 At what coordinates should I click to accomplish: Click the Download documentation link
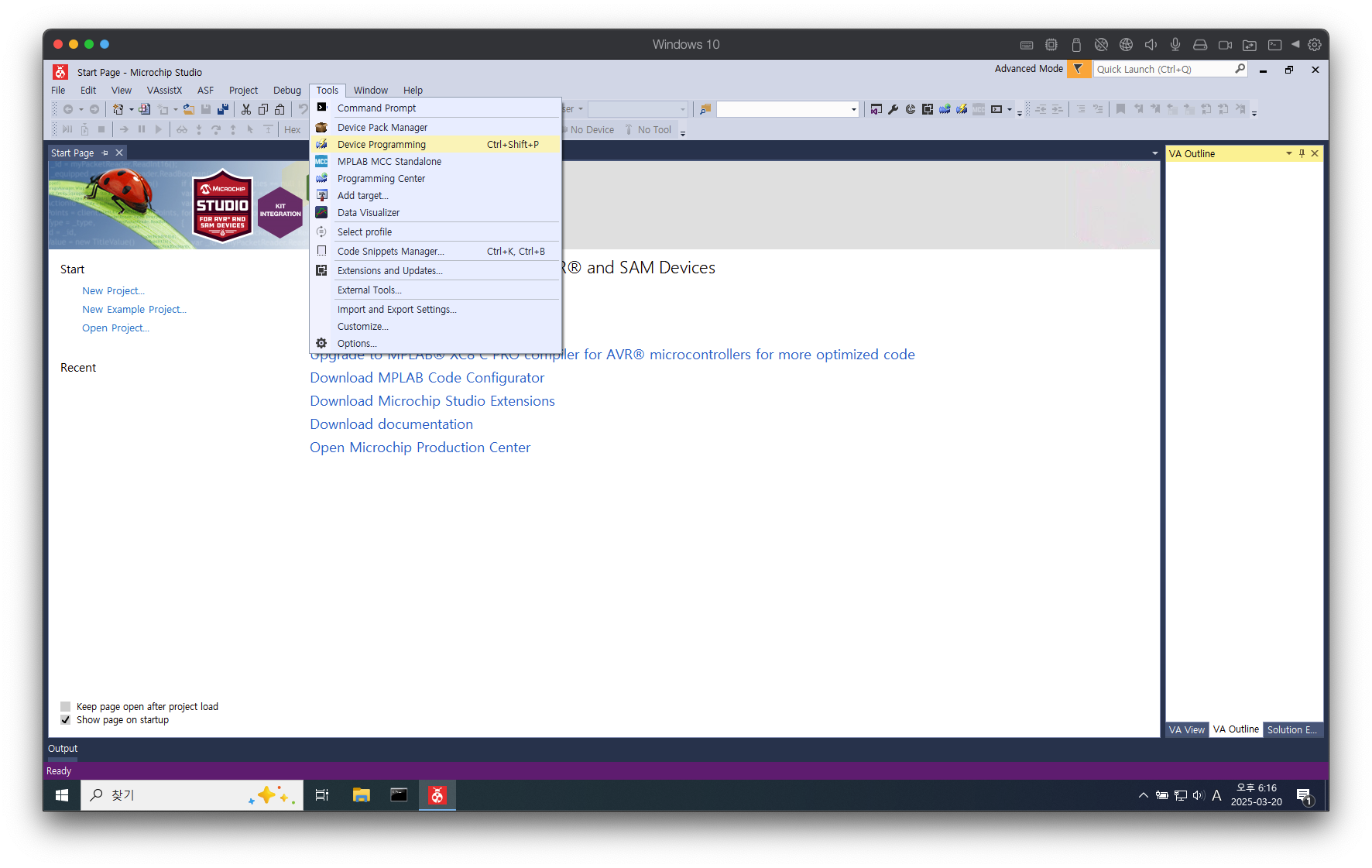[391, 424]
